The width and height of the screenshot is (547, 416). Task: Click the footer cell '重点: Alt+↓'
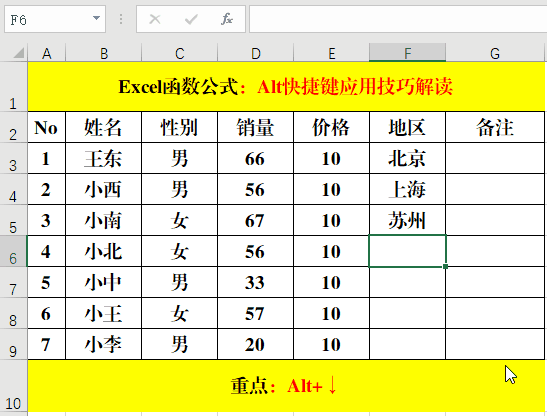(x=286, y=386)
